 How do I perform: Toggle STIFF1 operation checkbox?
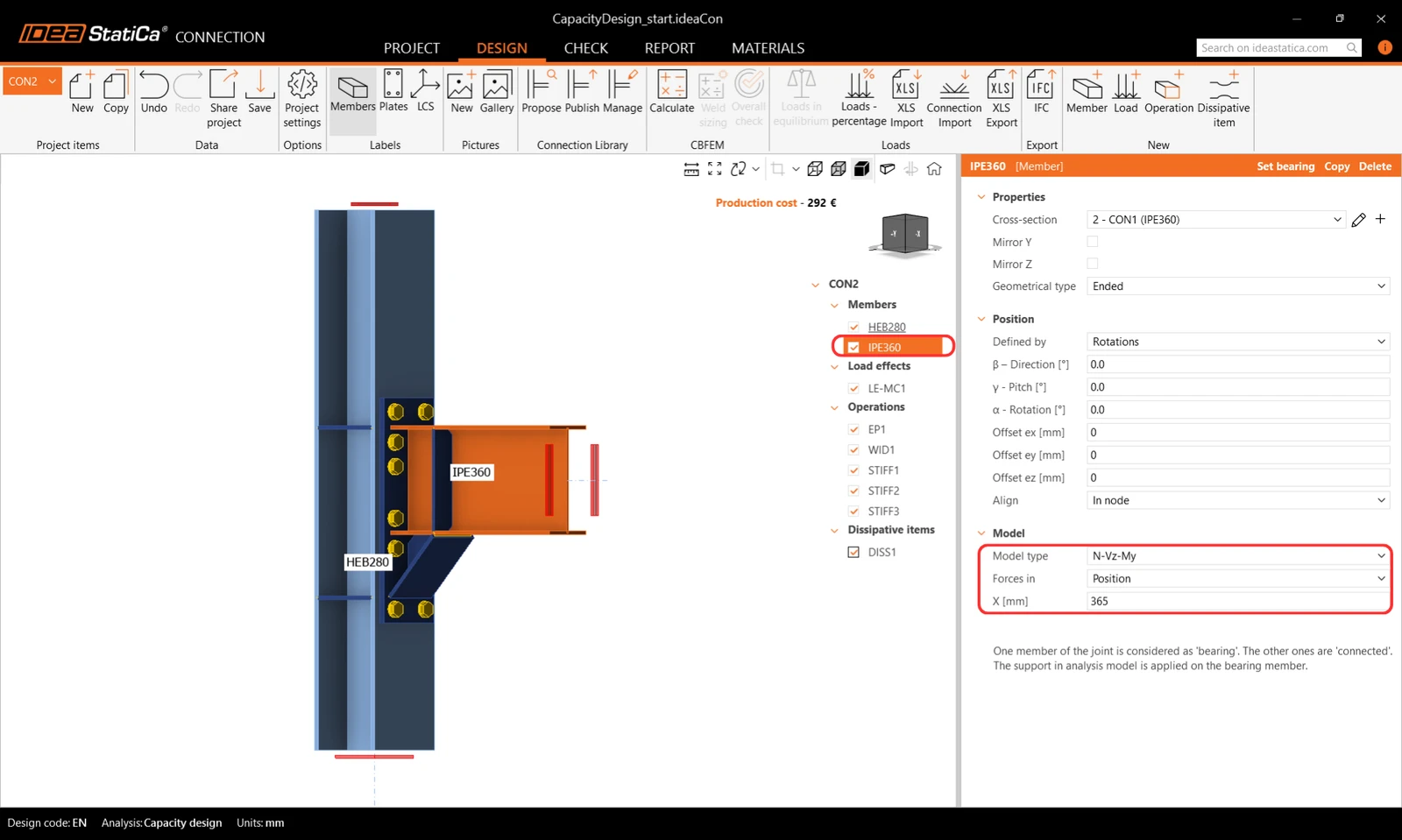point(853,470)
